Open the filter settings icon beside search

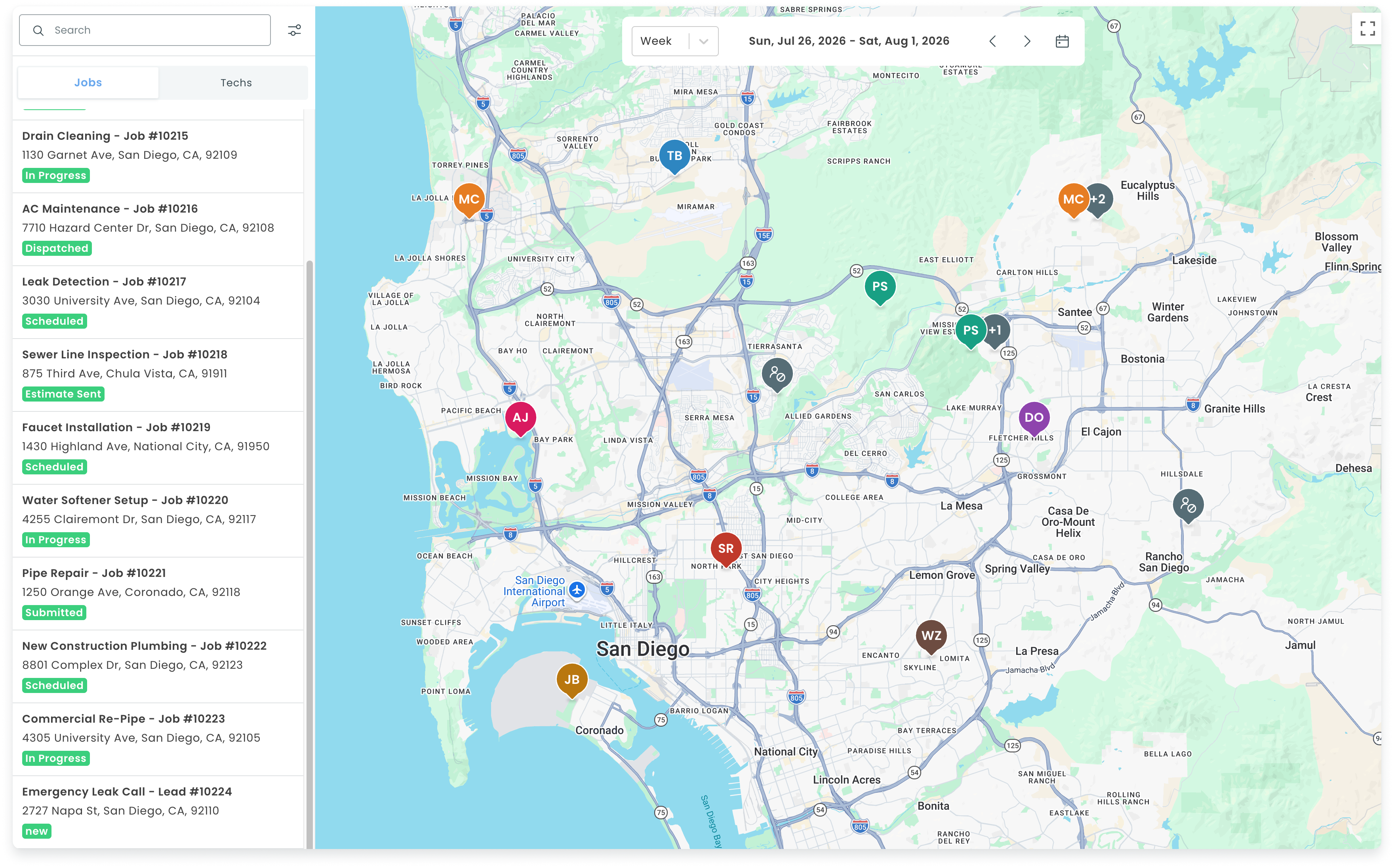295,30
